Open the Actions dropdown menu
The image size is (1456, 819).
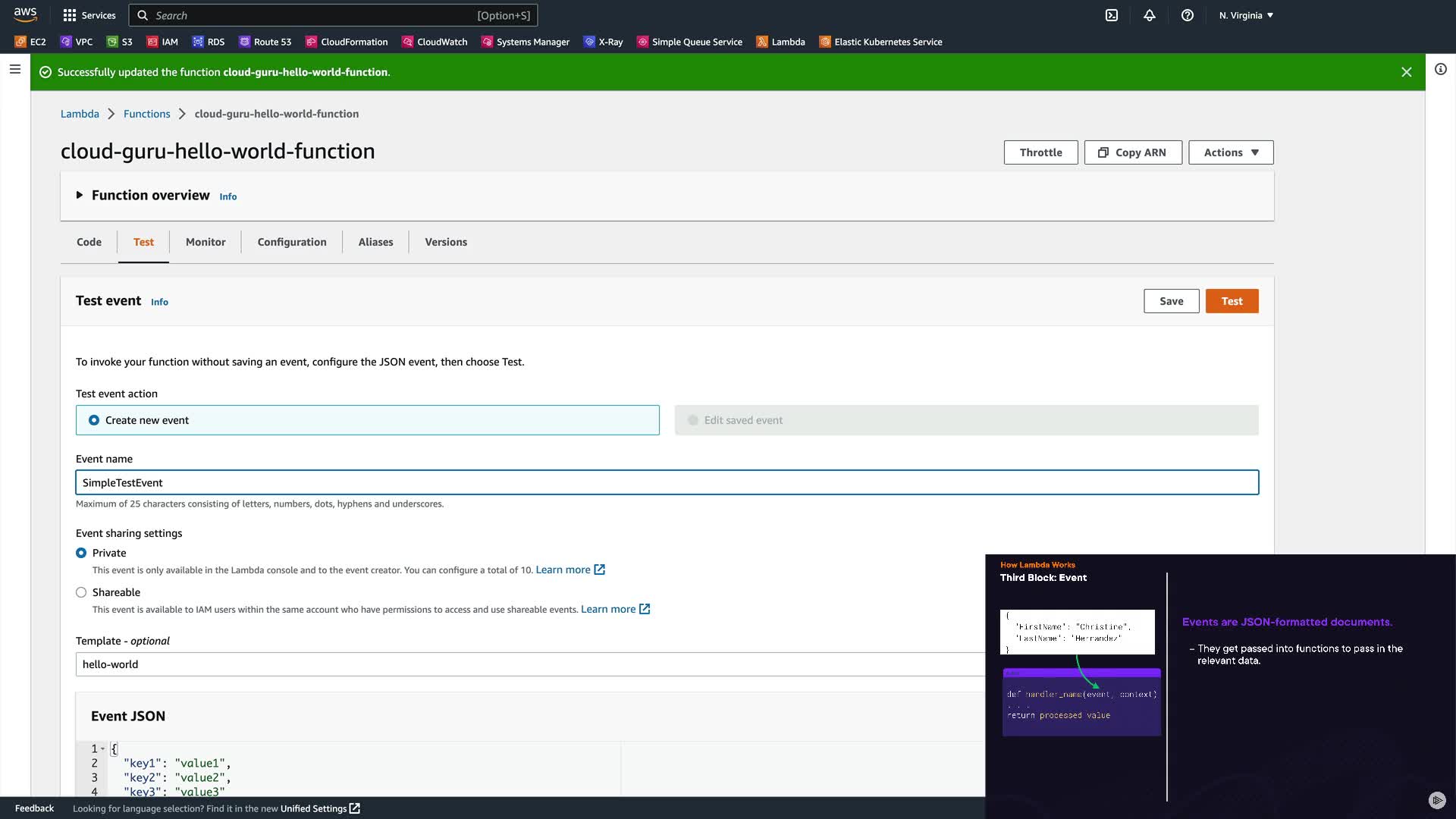pyautogui.click(x=1231, y=152)
